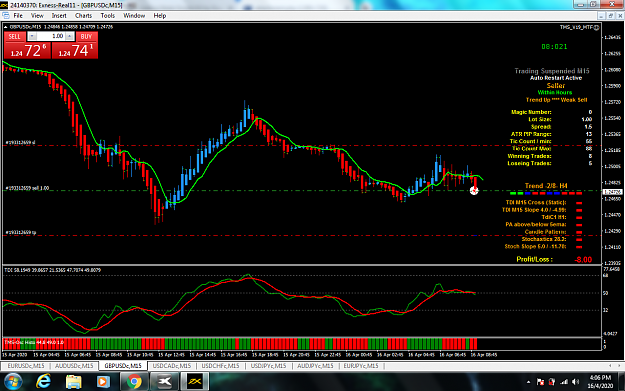Click the 1.24 72 sell price tile
Viewport: 625px width, 391px height.
pyautogui.click(x=28, y=50)
